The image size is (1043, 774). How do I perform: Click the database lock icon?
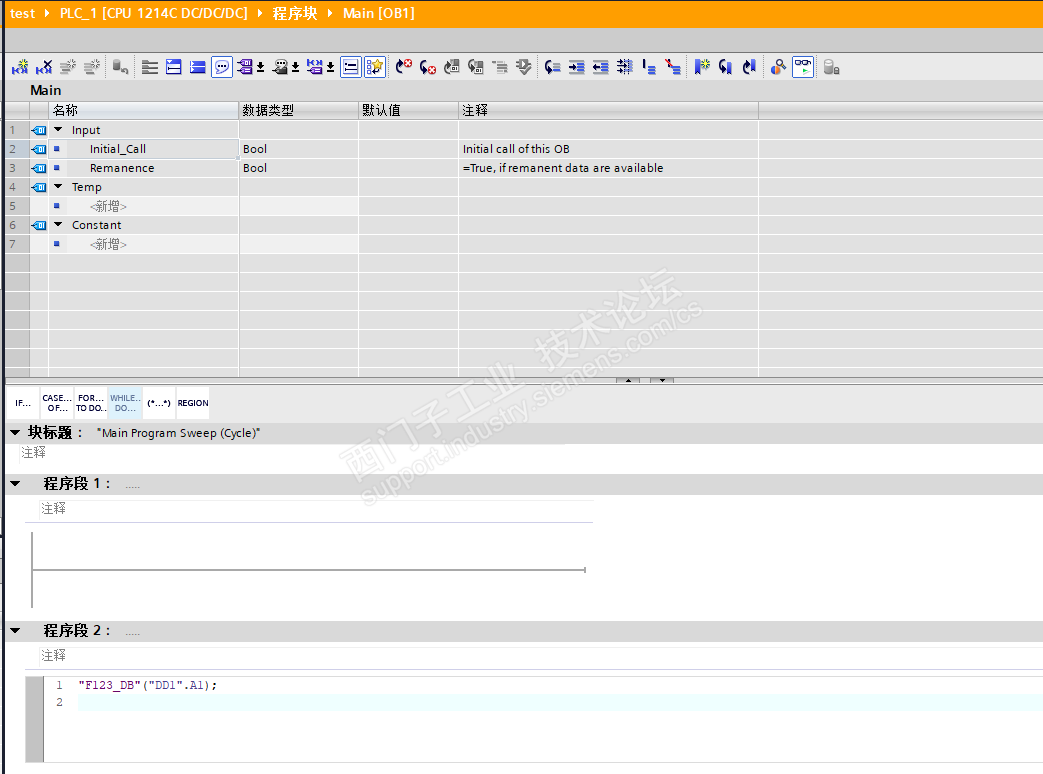[831, 67]
